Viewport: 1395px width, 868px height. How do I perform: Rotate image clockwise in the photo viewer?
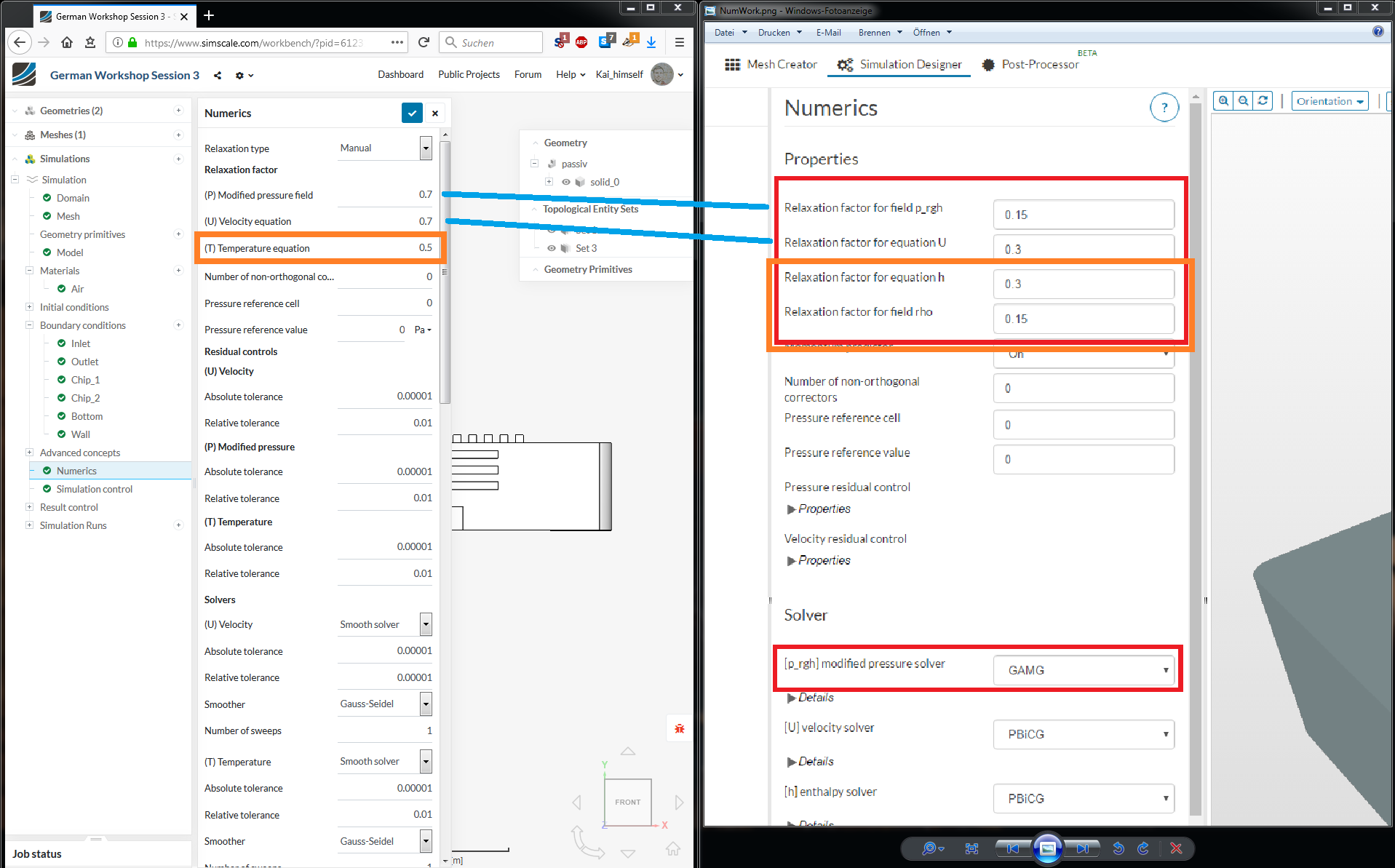point(1143,848)
